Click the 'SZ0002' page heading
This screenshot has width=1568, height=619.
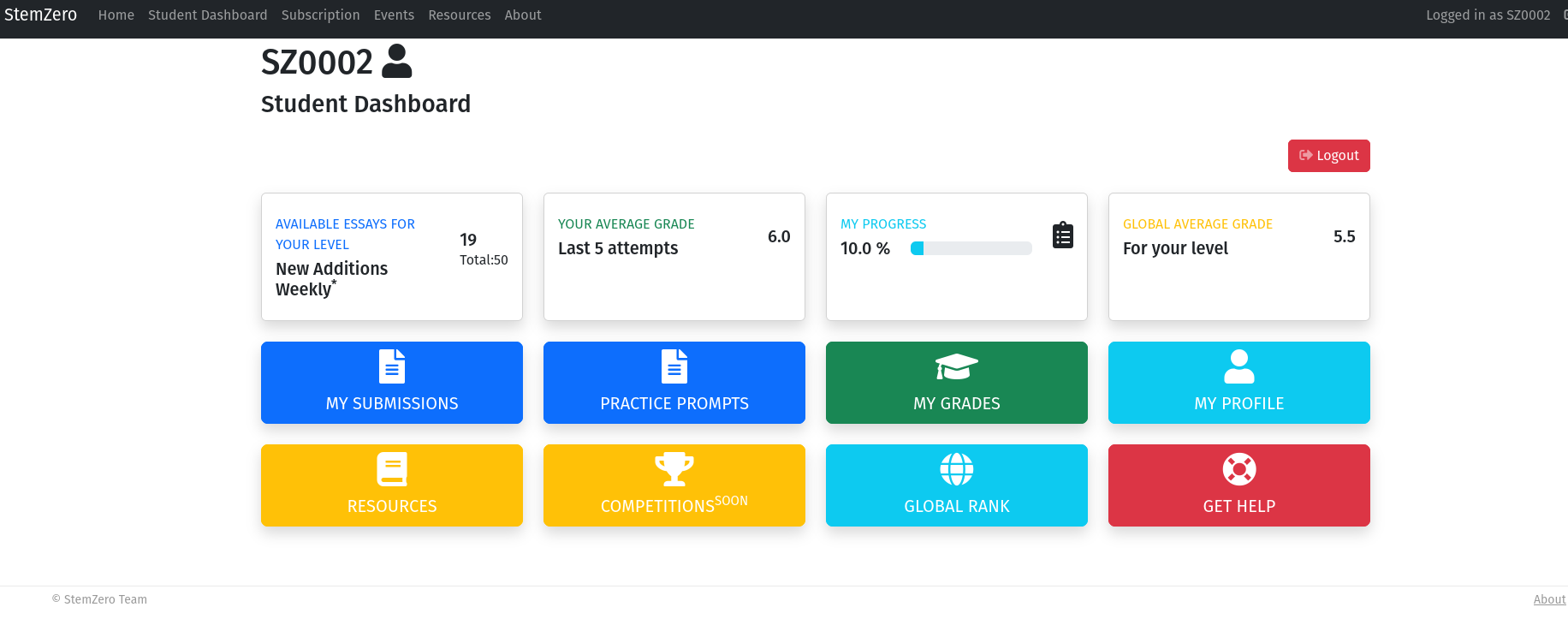pos(317,62)
